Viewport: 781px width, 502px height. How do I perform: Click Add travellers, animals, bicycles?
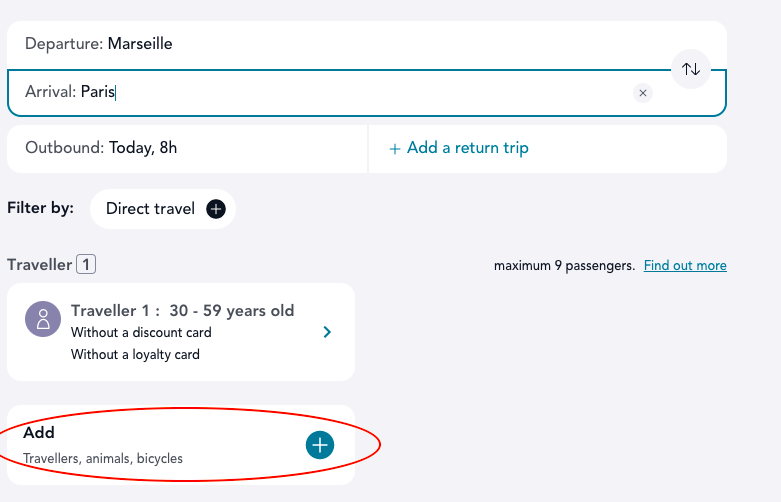pos(180,445)
